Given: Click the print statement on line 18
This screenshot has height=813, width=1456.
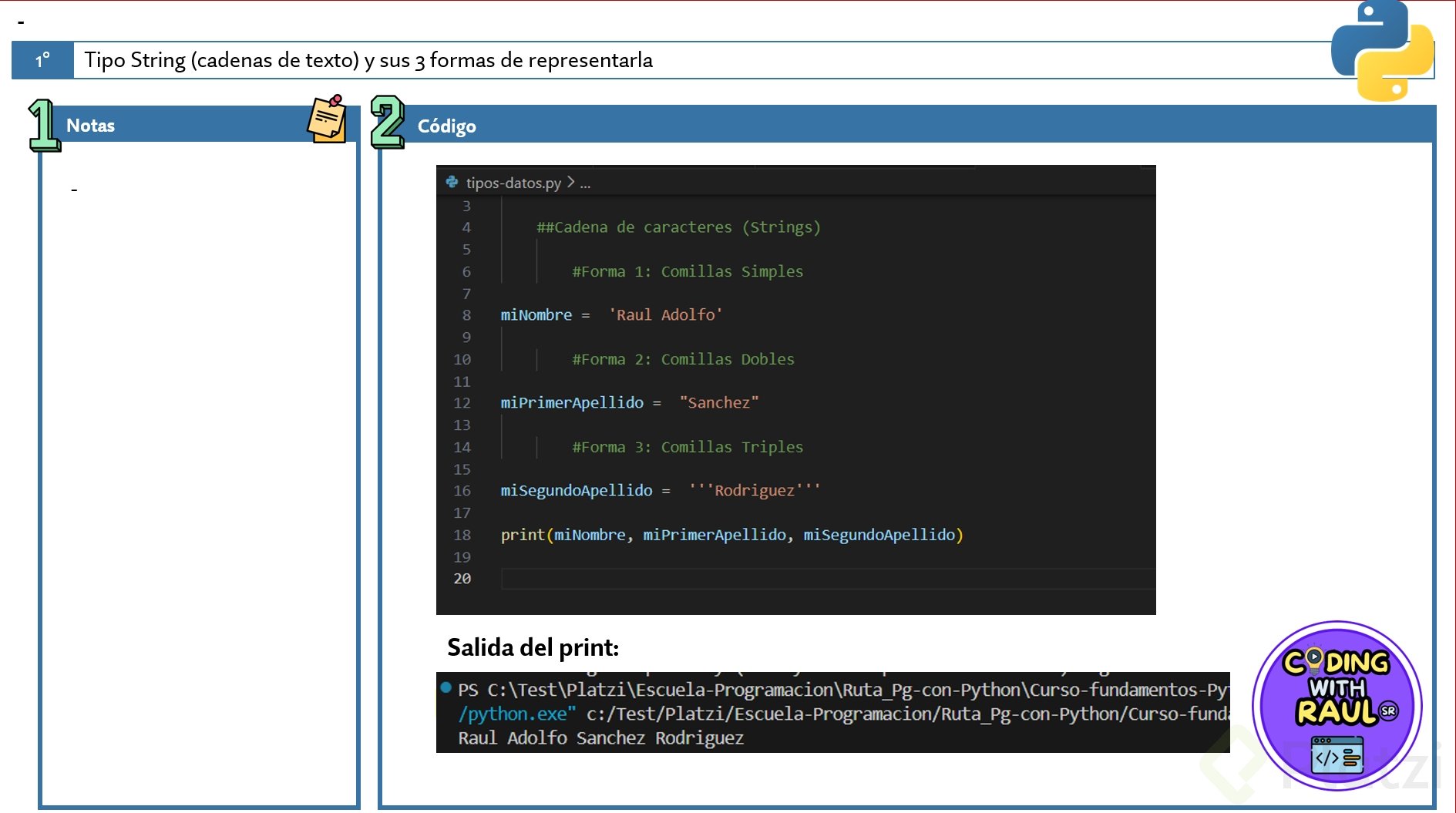Looking at the screenshot, I should tap(731, 535).
